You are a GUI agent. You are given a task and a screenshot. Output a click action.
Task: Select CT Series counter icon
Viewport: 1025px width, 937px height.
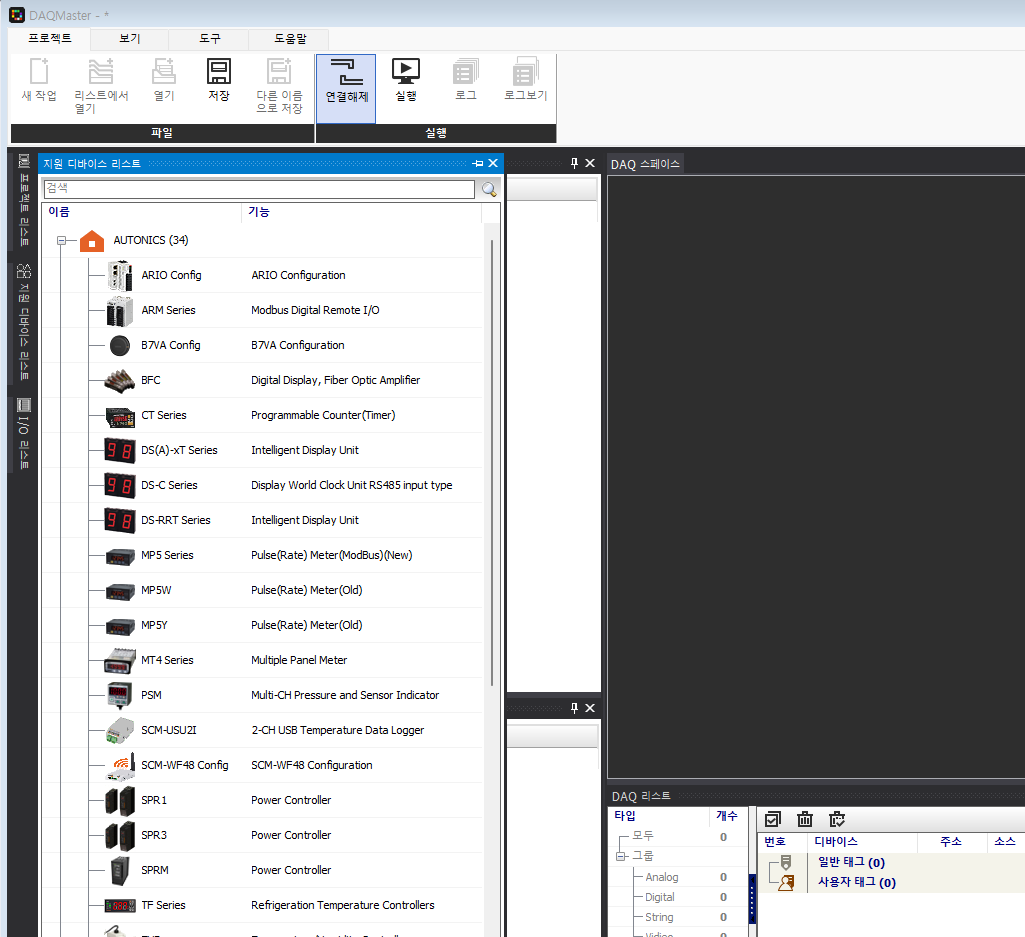pyautogui.click(x=120, y=416)
